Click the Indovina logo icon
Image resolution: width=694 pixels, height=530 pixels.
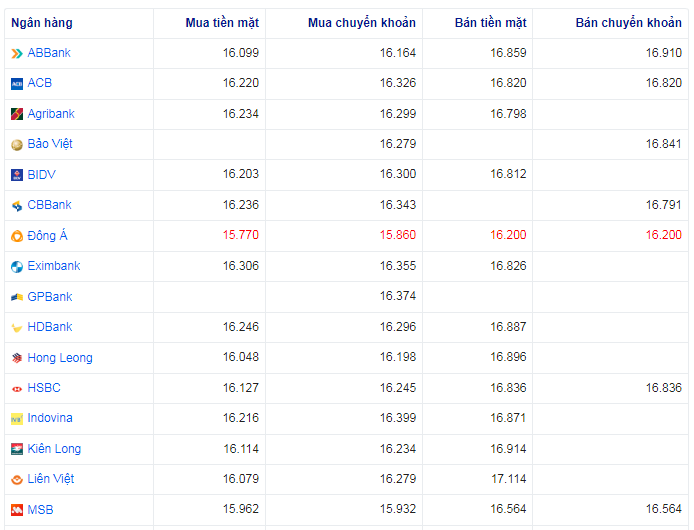click(x=17, y=419)
